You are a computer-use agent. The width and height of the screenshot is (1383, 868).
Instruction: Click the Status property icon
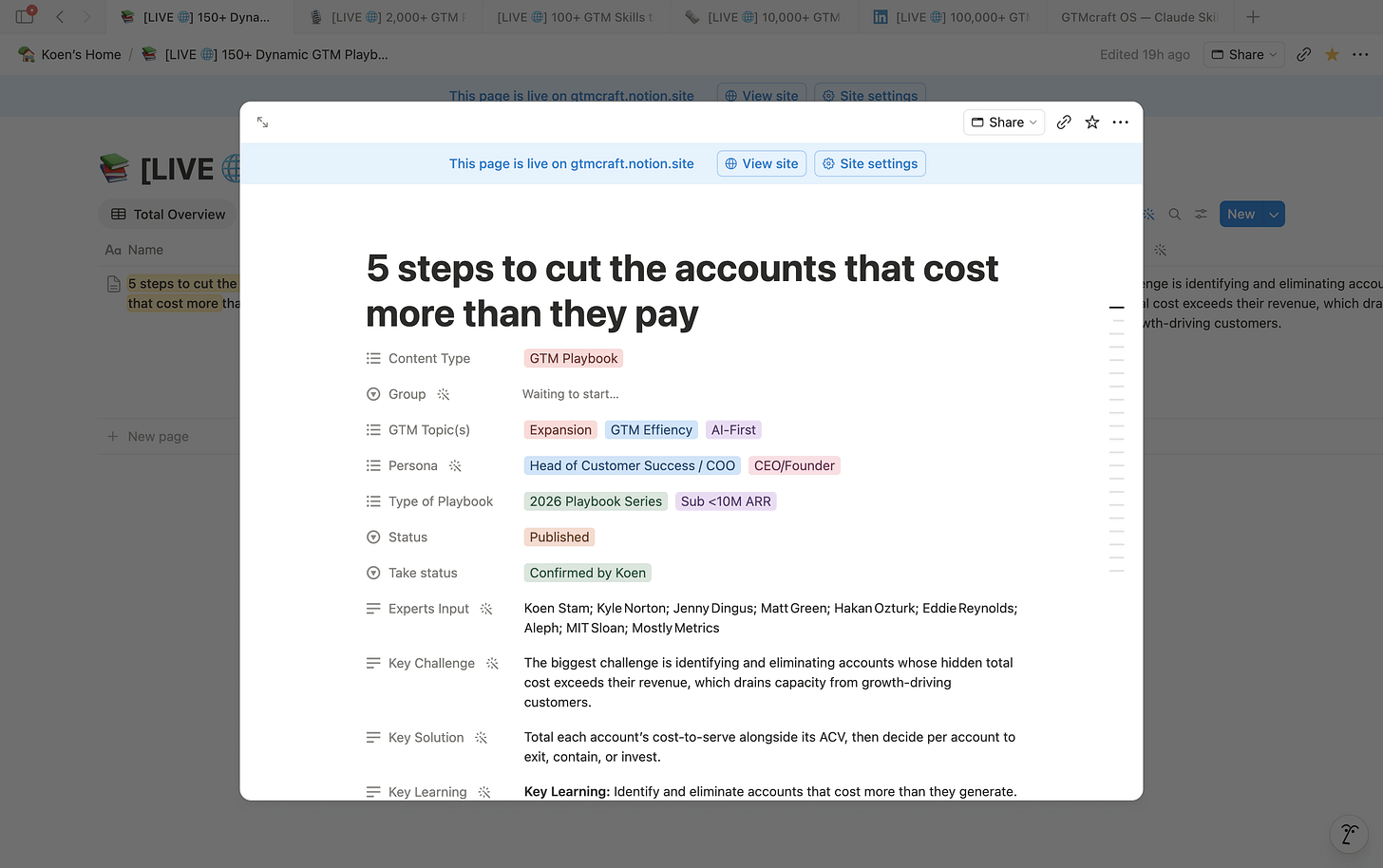373,538
